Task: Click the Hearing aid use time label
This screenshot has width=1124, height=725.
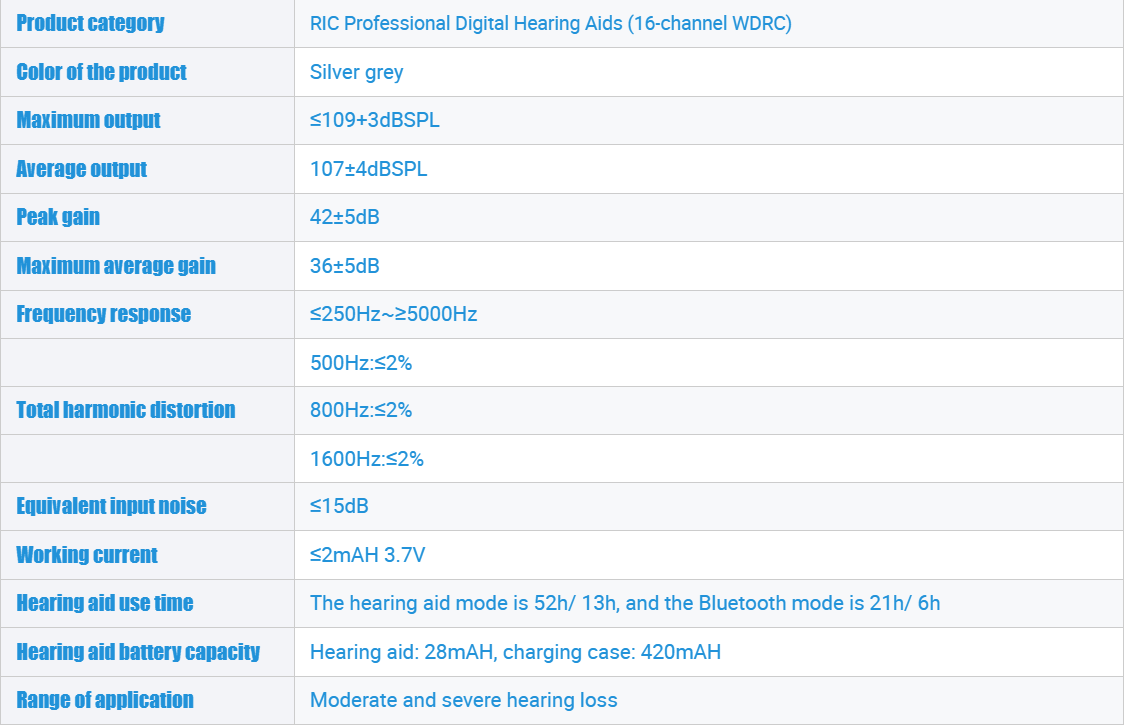Action: point(105,603)
